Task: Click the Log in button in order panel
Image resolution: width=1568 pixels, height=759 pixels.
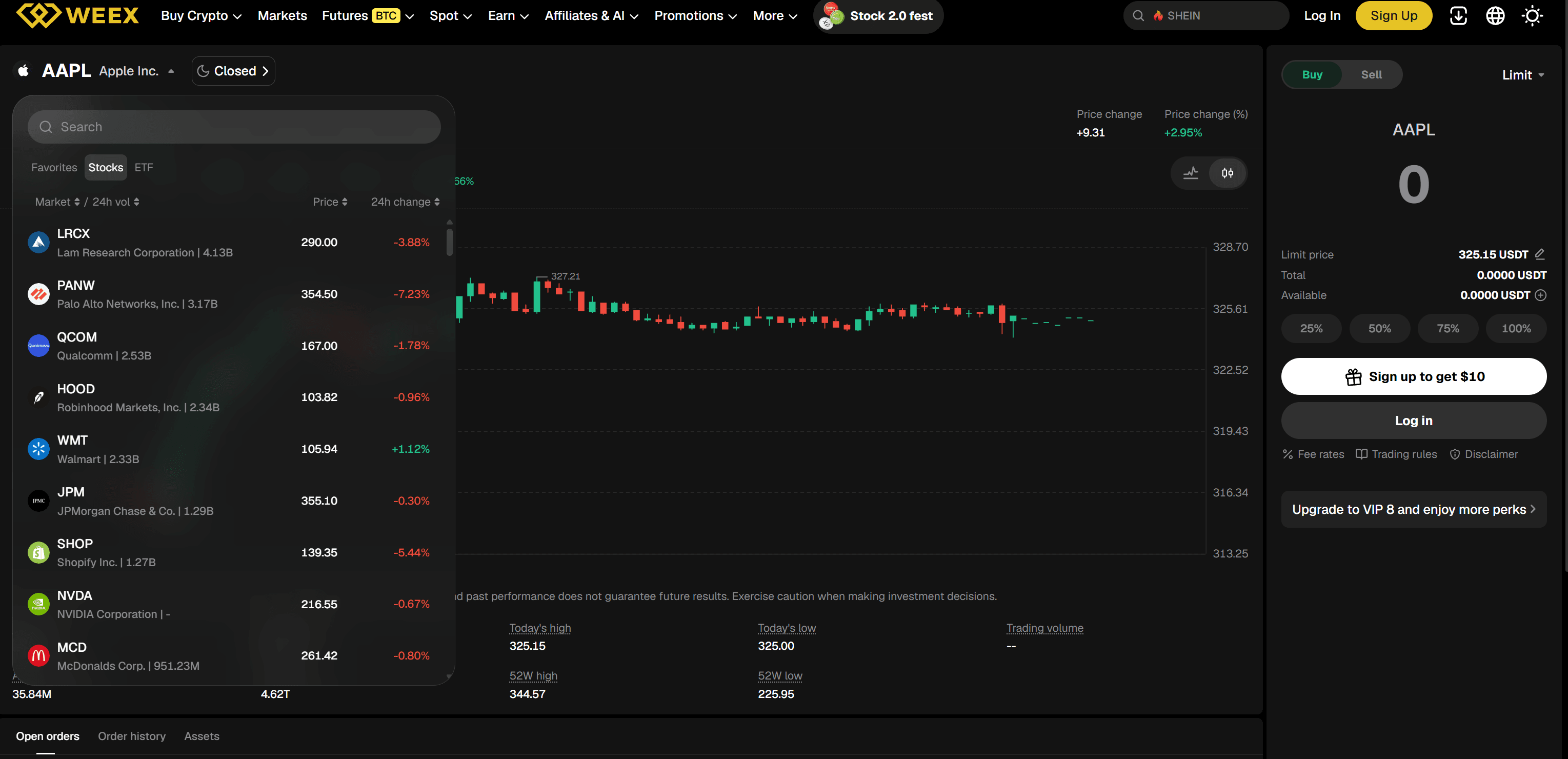Action: pyautogui.click(x=1413, y=421)
